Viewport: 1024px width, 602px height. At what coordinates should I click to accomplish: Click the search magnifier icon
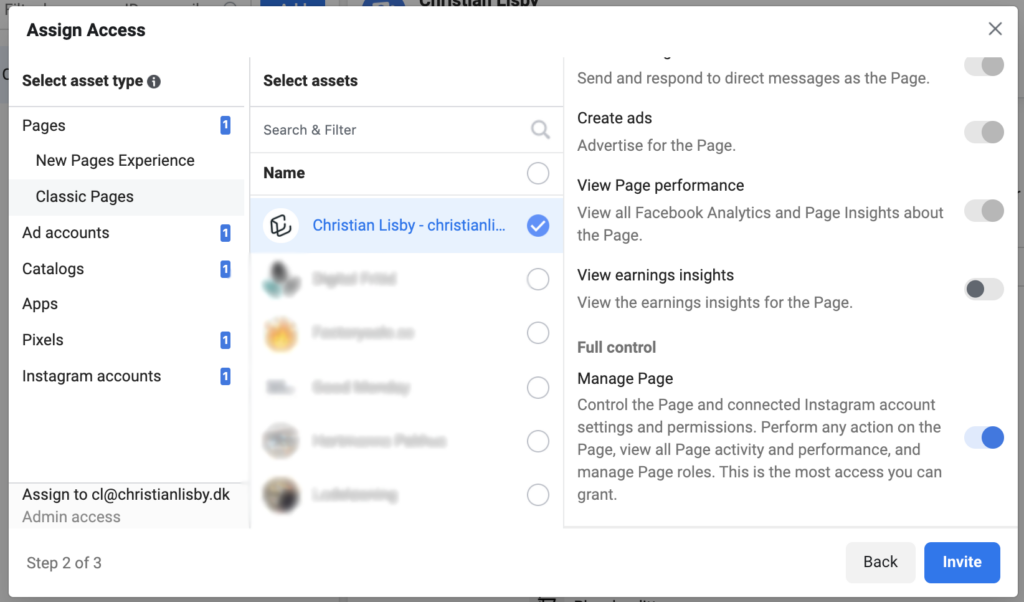coord(540,129)
